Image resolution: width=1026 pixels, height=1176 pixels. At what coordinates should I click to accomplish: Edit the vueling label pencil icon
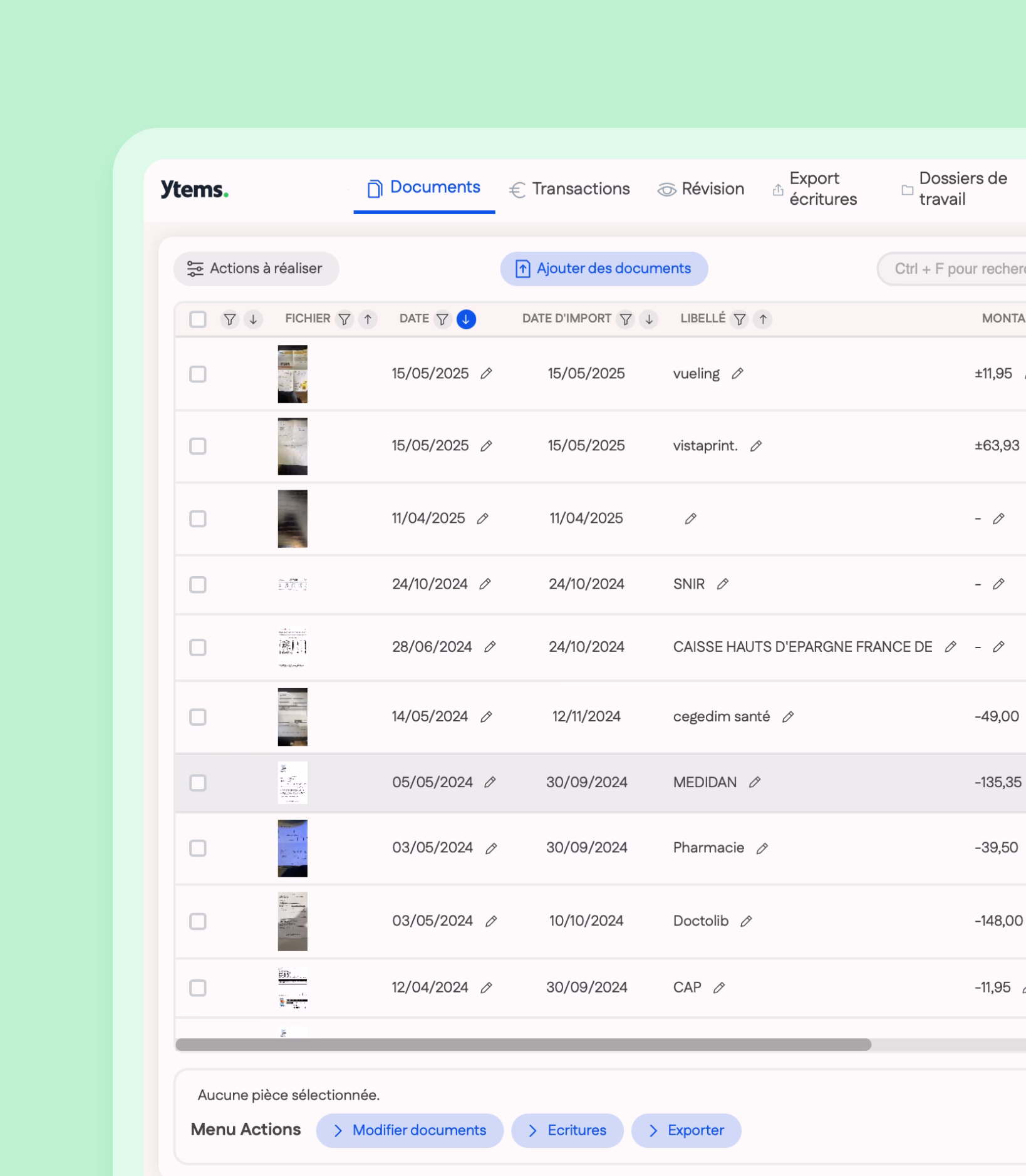point(737,374)
